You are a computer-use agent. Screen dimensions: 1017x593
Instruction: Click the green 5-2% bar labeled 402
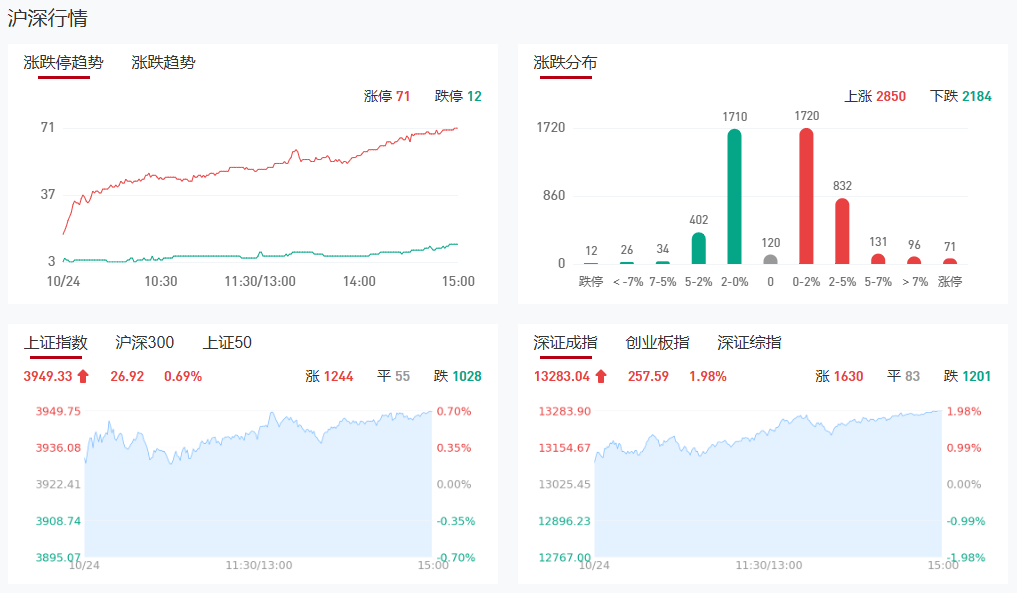(698, 248)
